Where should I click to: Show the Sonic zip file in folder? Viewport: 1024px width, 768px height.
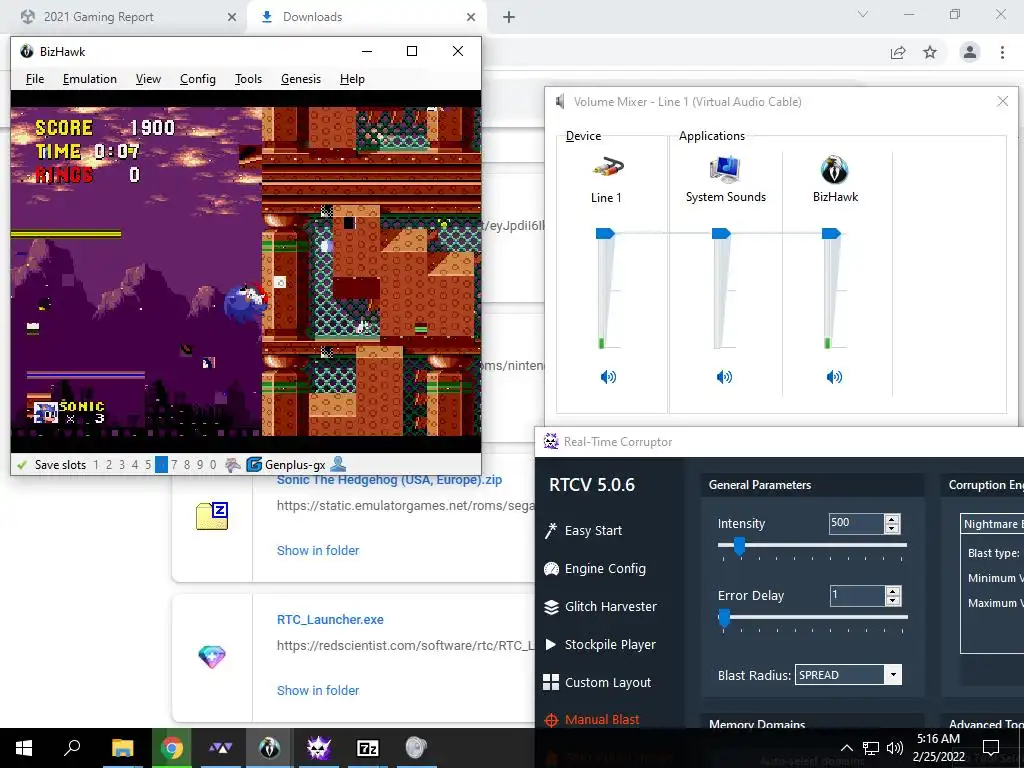[x=318, y=551]
